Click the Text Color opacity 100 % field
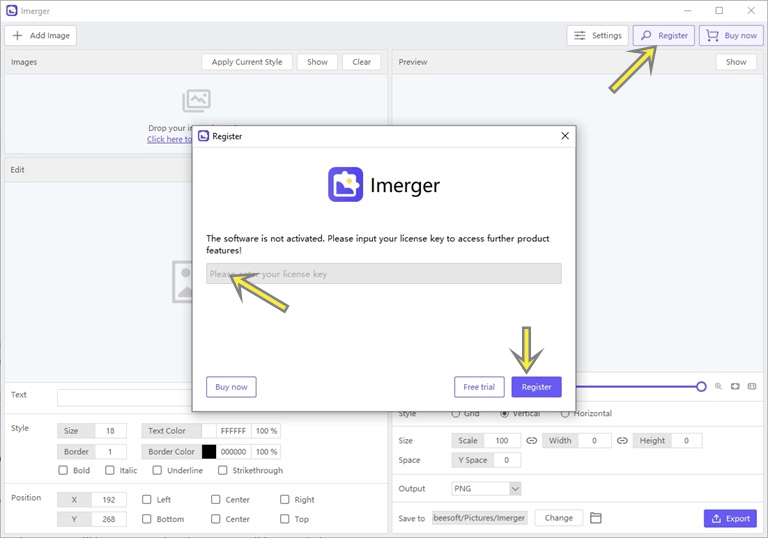This screenshot has width=768, height=538. click(x=266, y=431)
